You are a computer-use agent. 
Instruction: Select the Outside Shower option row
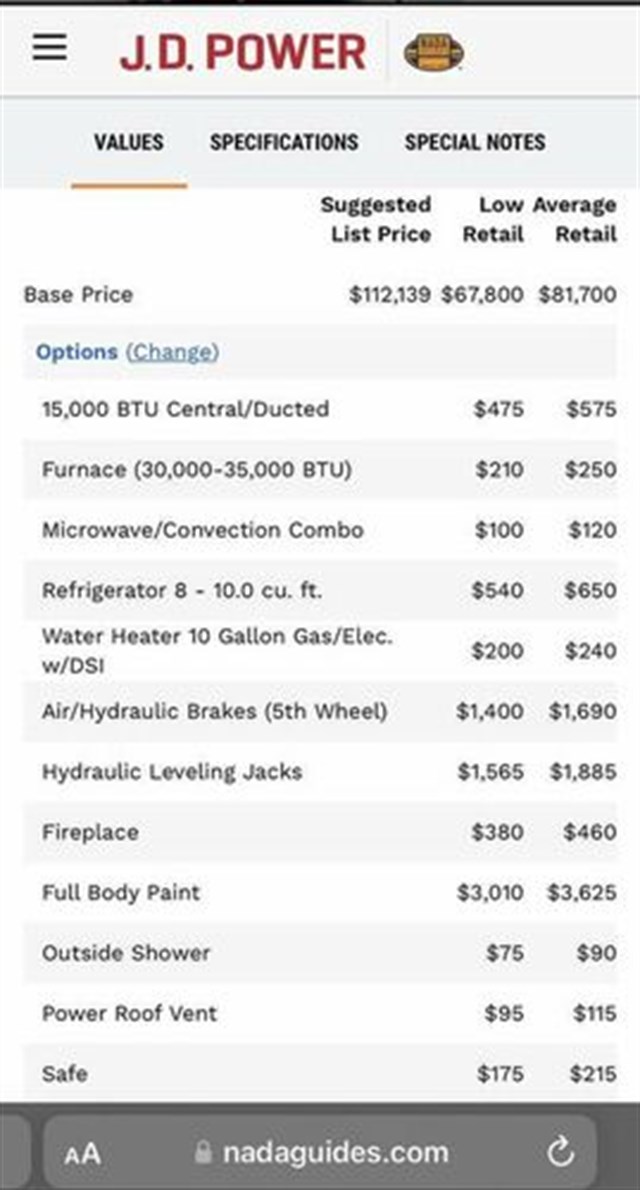click(x=126, y=953)
